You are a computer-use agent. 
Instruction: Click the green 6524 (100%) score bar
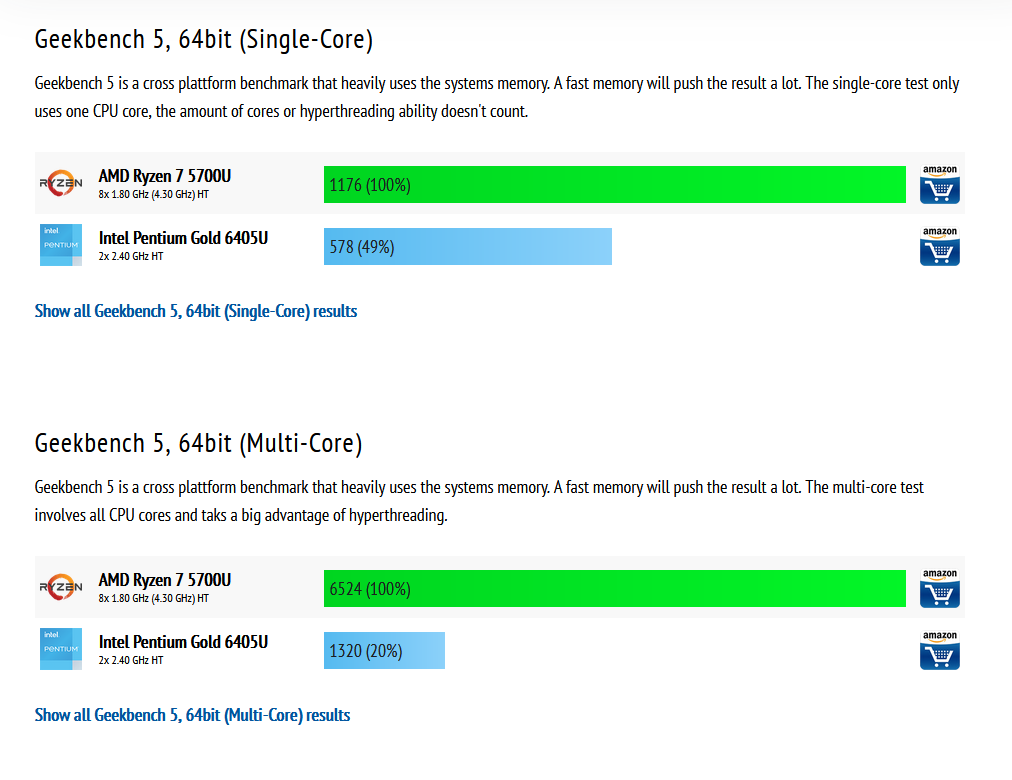614,588
